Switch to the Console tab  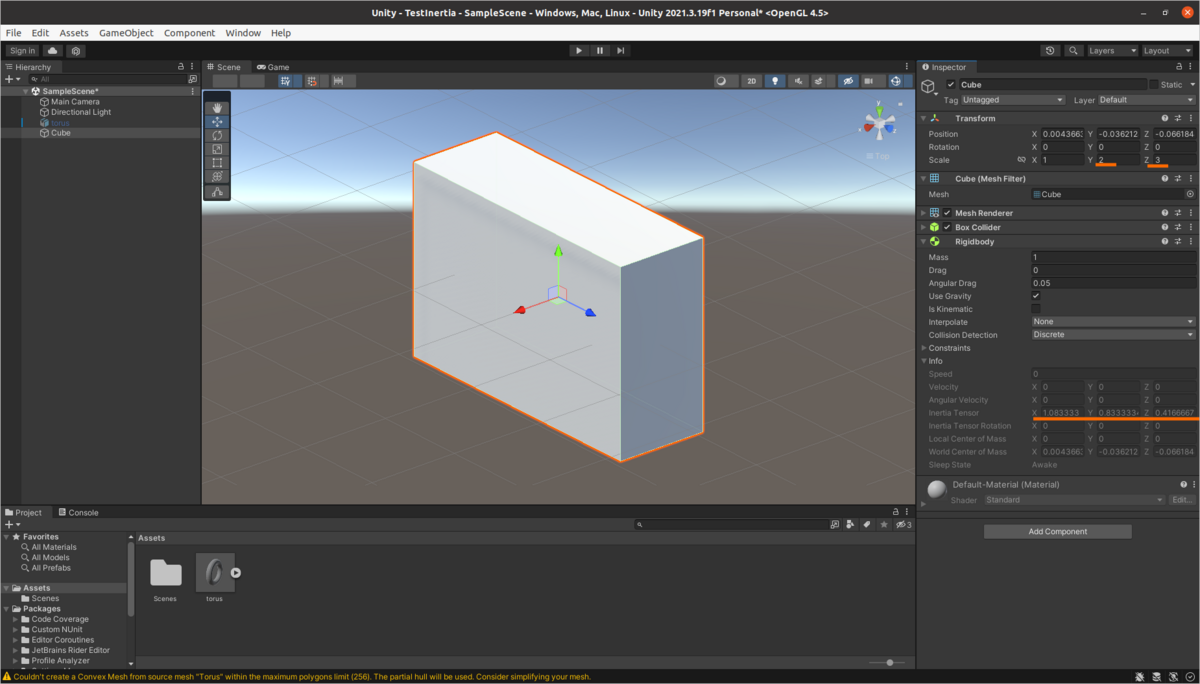pos(77,512)
